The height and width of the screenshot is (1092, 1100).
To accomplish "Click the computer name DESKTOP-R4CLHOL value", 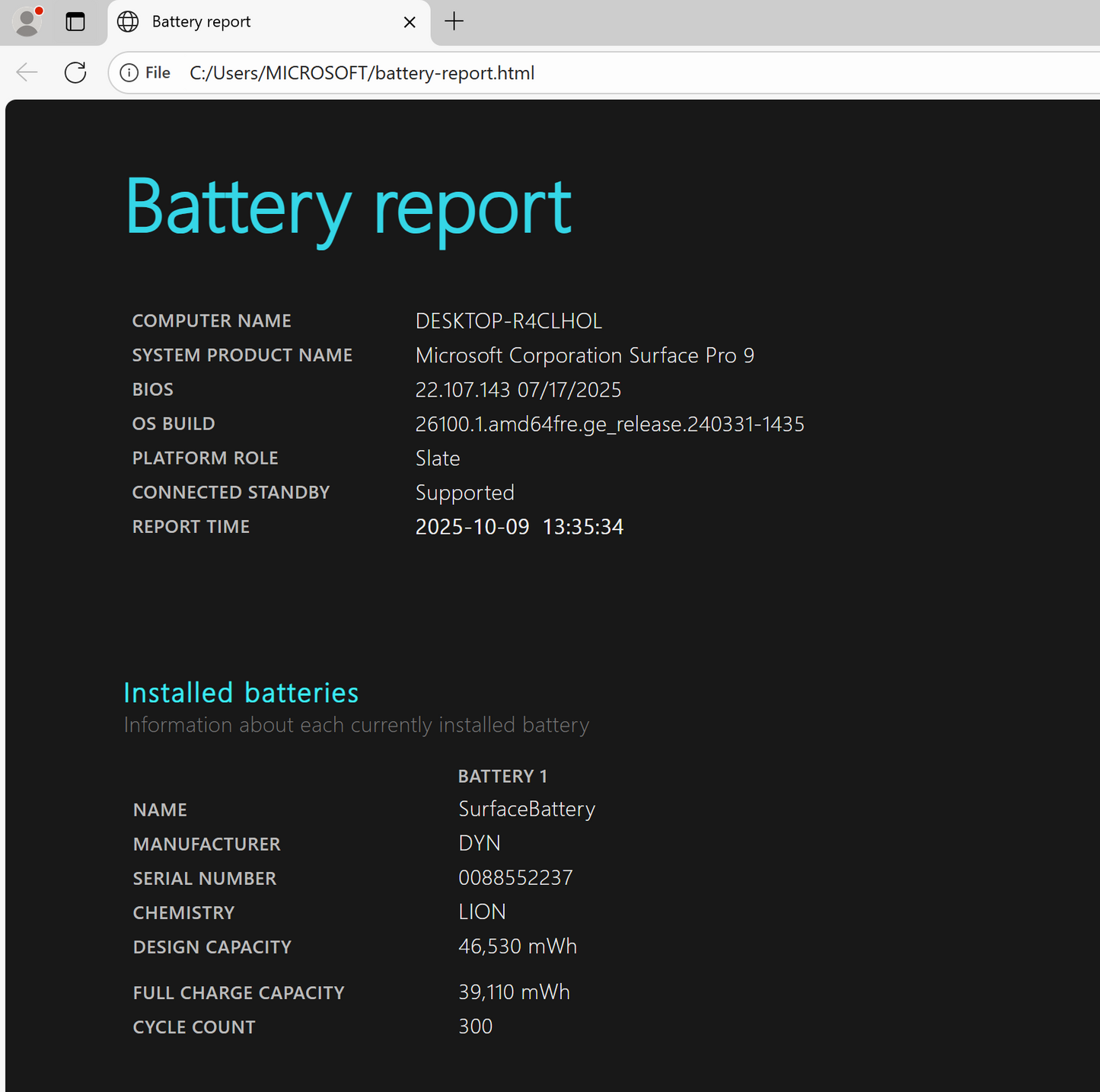I will (x=509, y=321).
